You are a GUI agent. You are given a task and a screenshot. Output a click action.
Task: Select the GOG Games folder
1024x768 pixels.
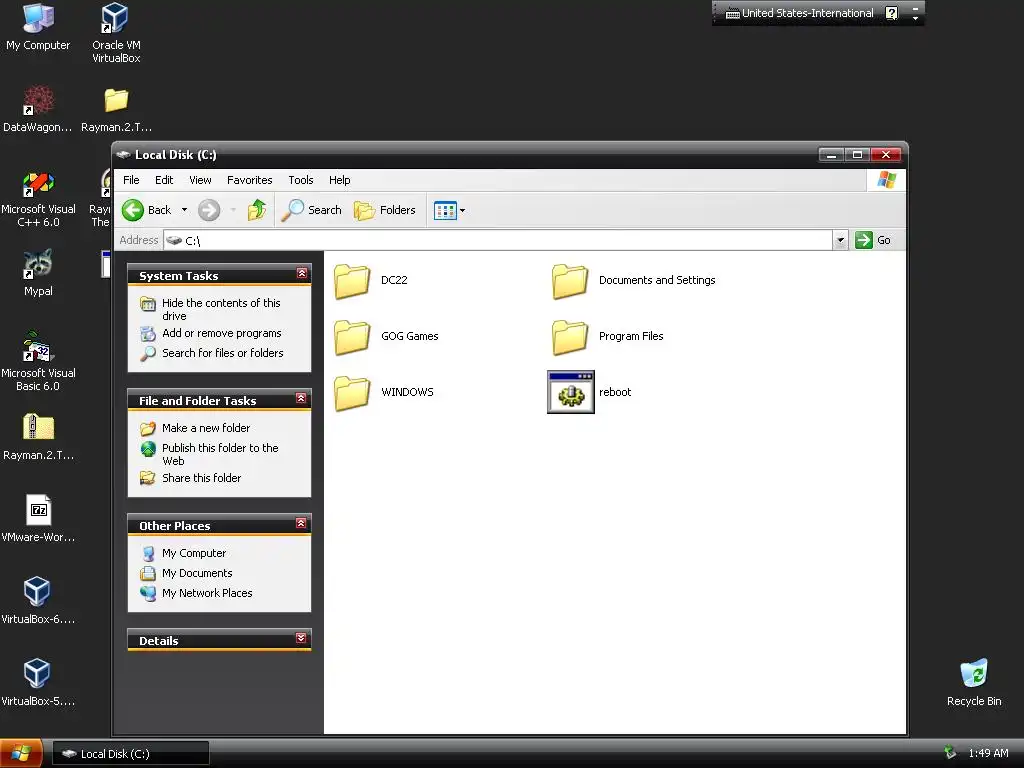coord(386,336)
